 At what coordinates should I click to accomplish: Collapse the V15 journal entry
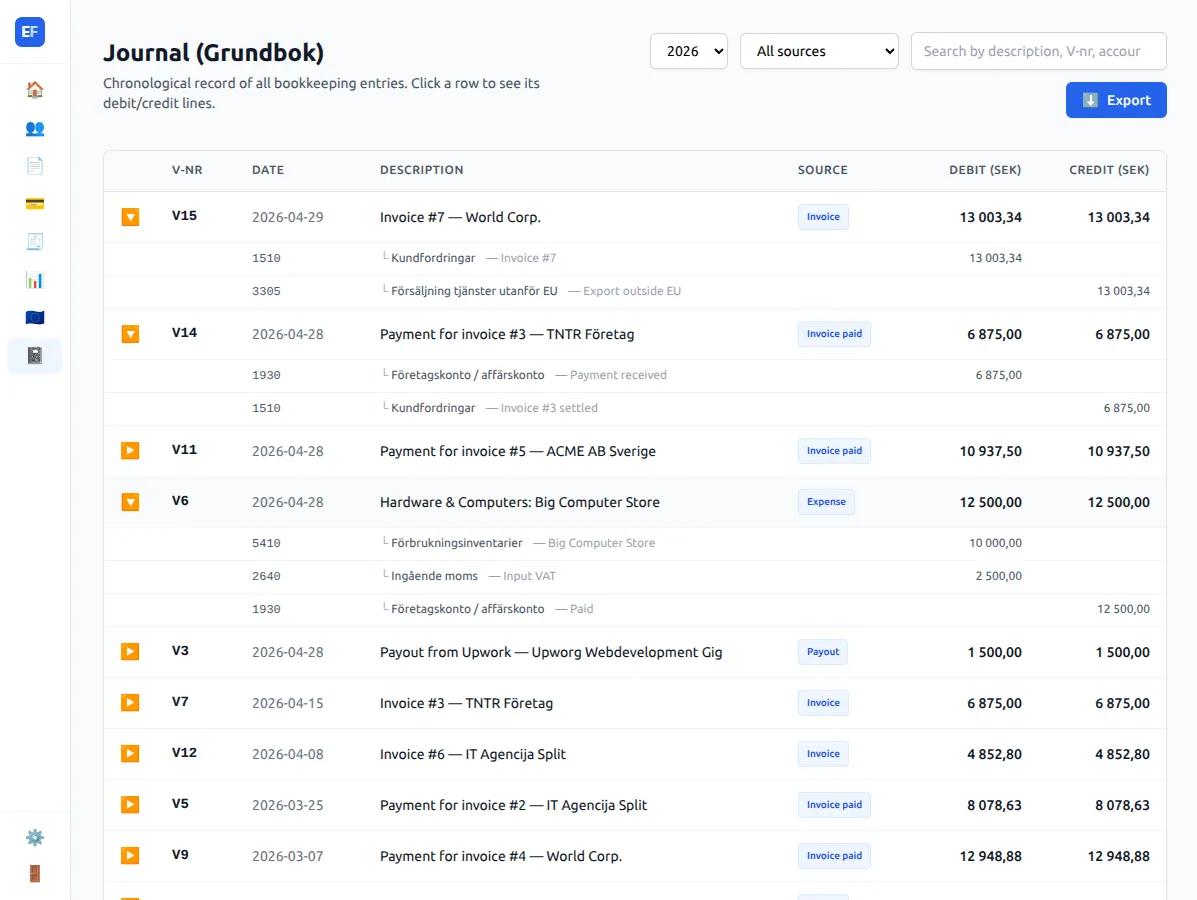coord(131,218)
